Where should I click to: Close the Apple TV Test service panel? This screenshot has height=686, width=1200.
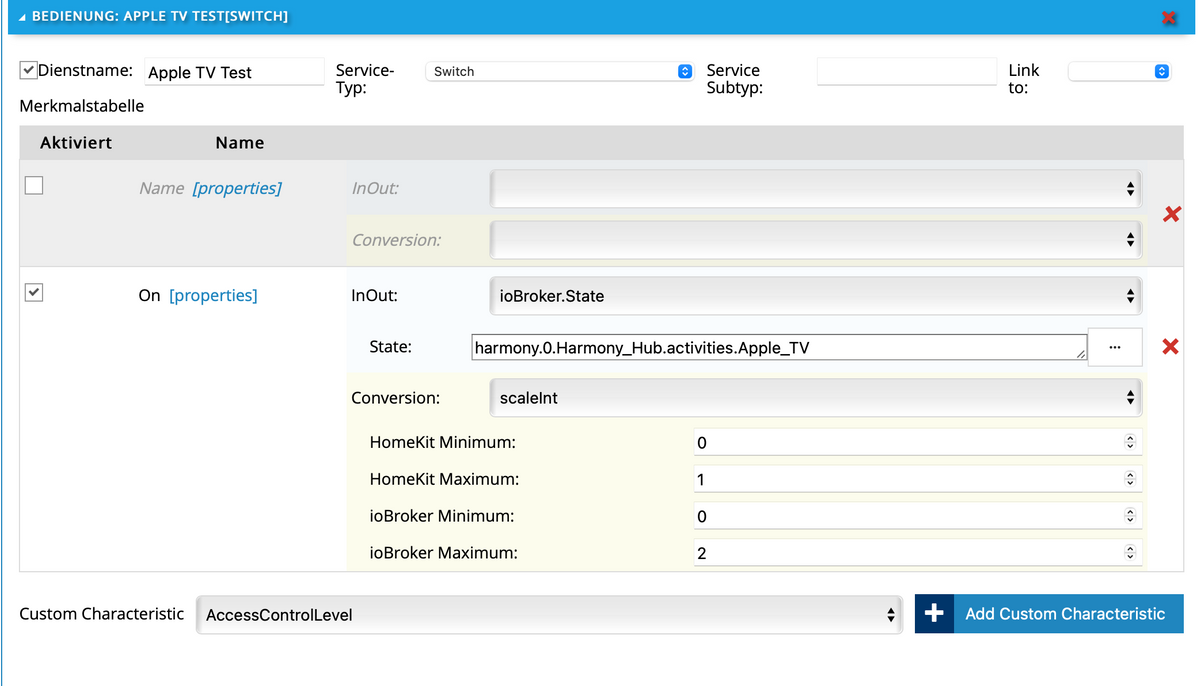tap(1168, 18)
